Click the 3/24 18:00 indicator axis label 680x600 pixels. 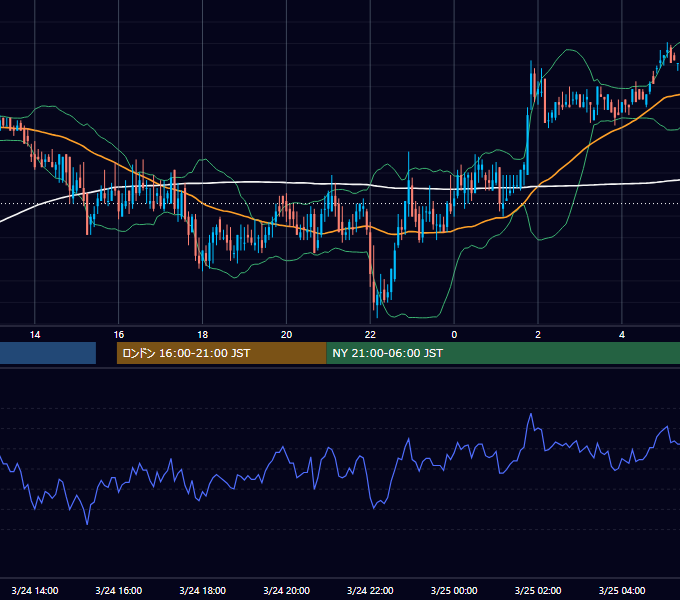(203, 590)
